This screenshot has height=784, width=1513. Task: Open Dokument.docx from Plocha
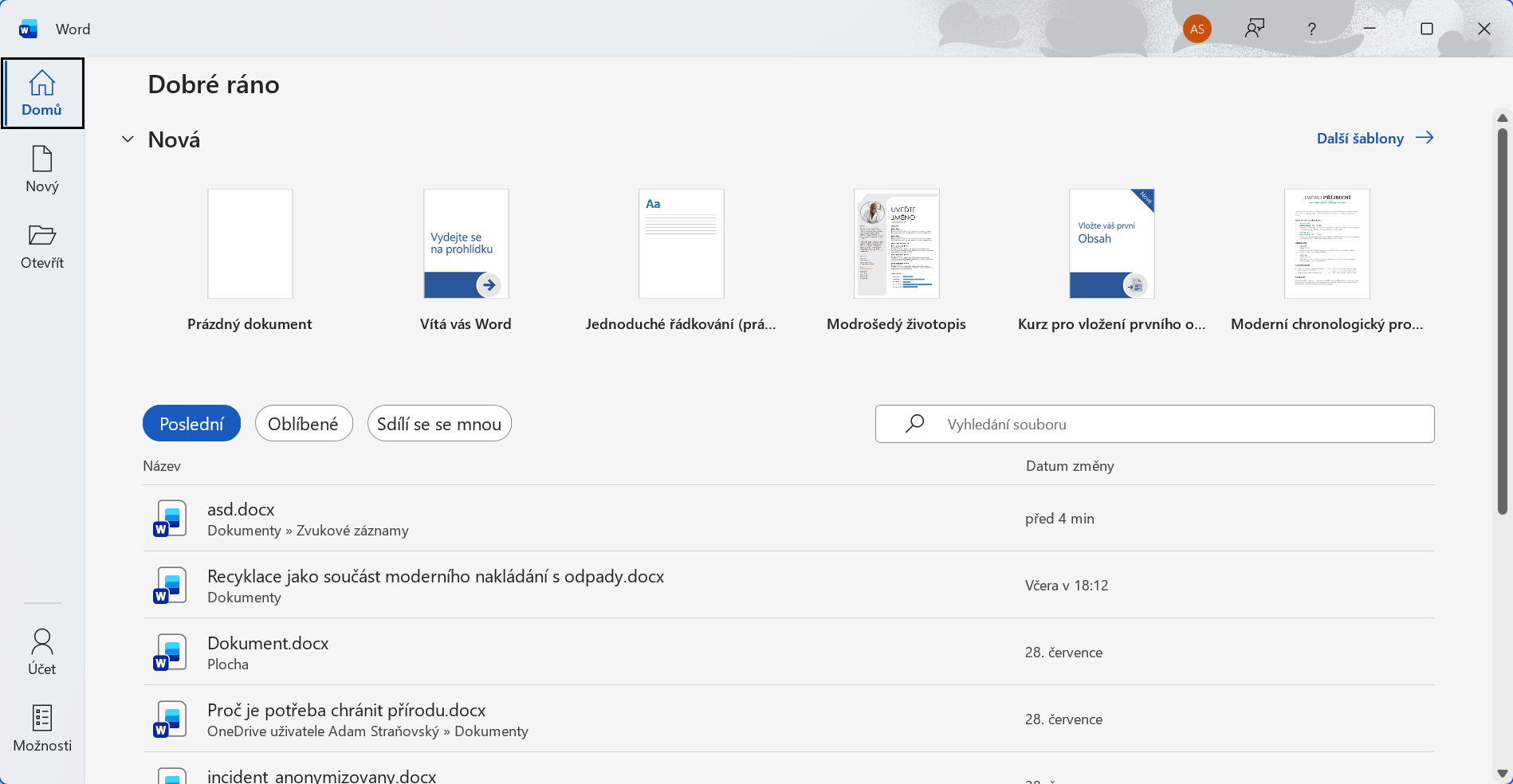tap(788, 653)
